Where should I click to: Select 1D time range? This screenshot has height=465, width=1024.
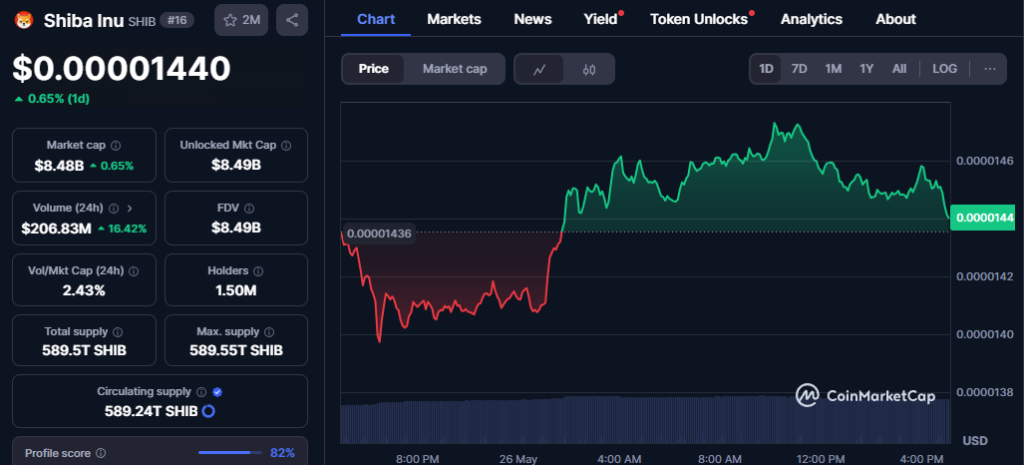[766, 69]
